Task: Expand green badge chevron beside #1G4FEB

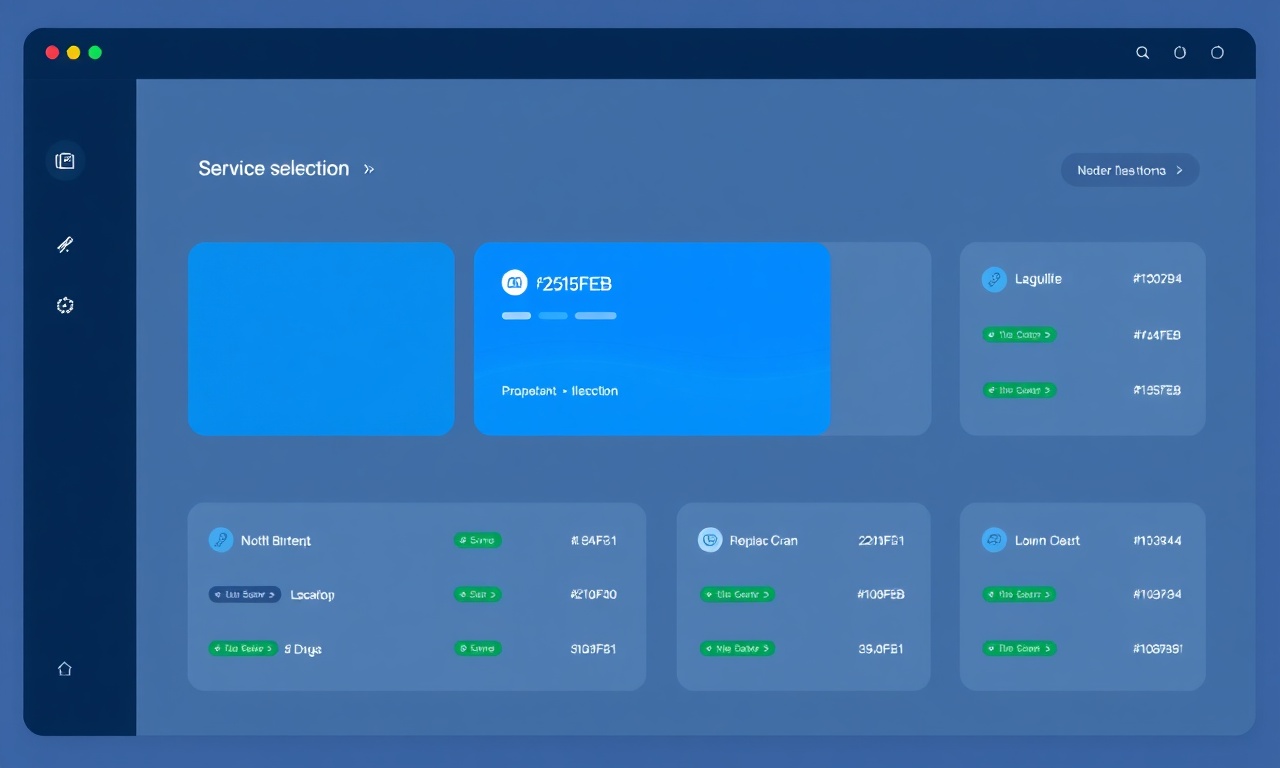Action: (x=1019, y=335)
